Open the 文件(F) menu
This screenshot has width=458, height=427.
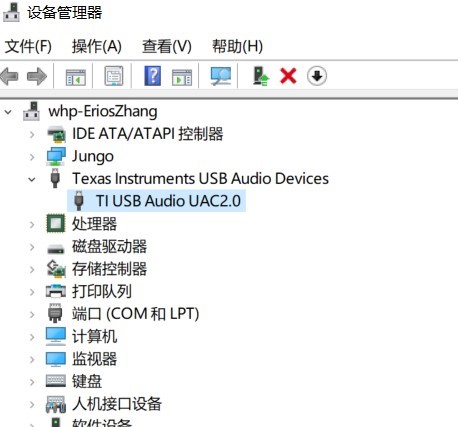[x=28, y=46]
